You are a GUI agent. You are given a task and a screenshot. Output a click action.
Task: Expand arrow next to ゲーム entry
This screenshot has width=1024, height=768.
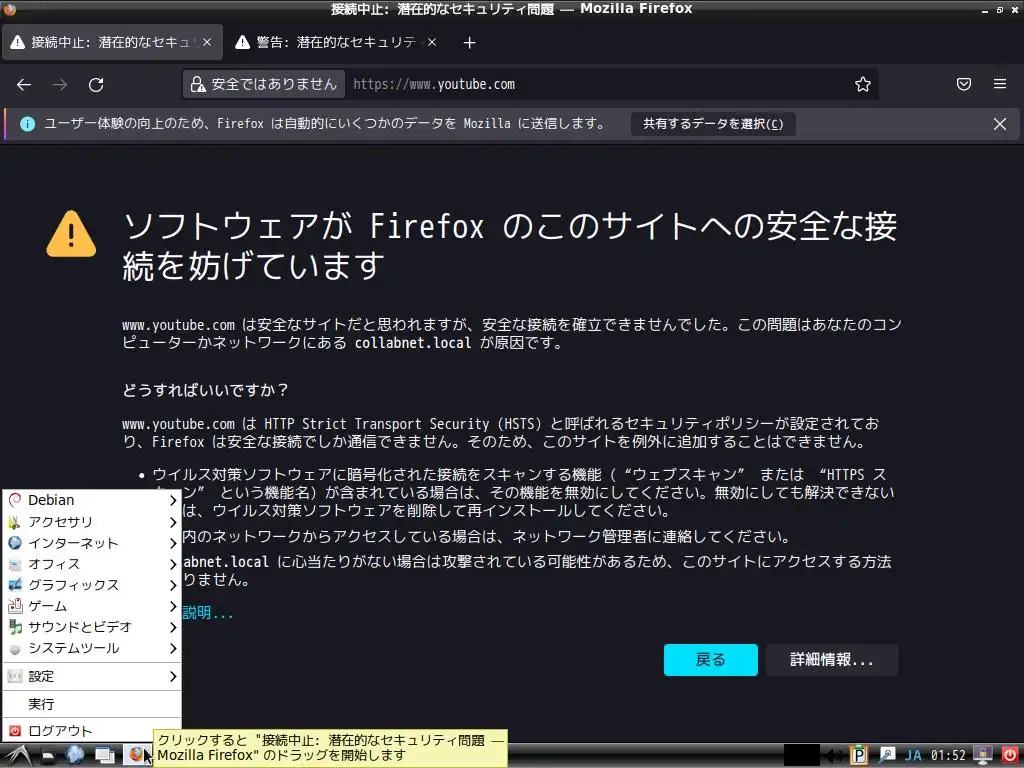(173, 606)
